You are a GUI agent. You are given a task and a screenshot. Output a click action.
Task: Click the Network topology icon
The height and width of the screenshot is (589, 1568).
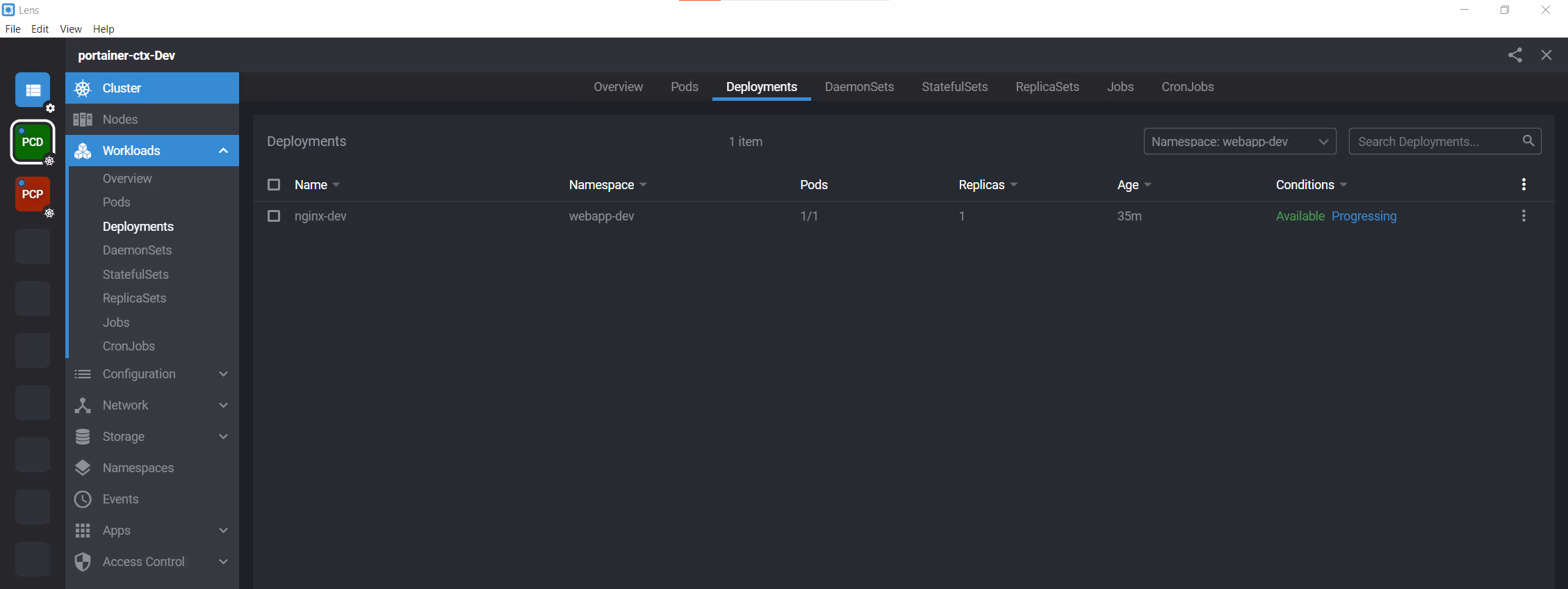click(x=83, y=405)
